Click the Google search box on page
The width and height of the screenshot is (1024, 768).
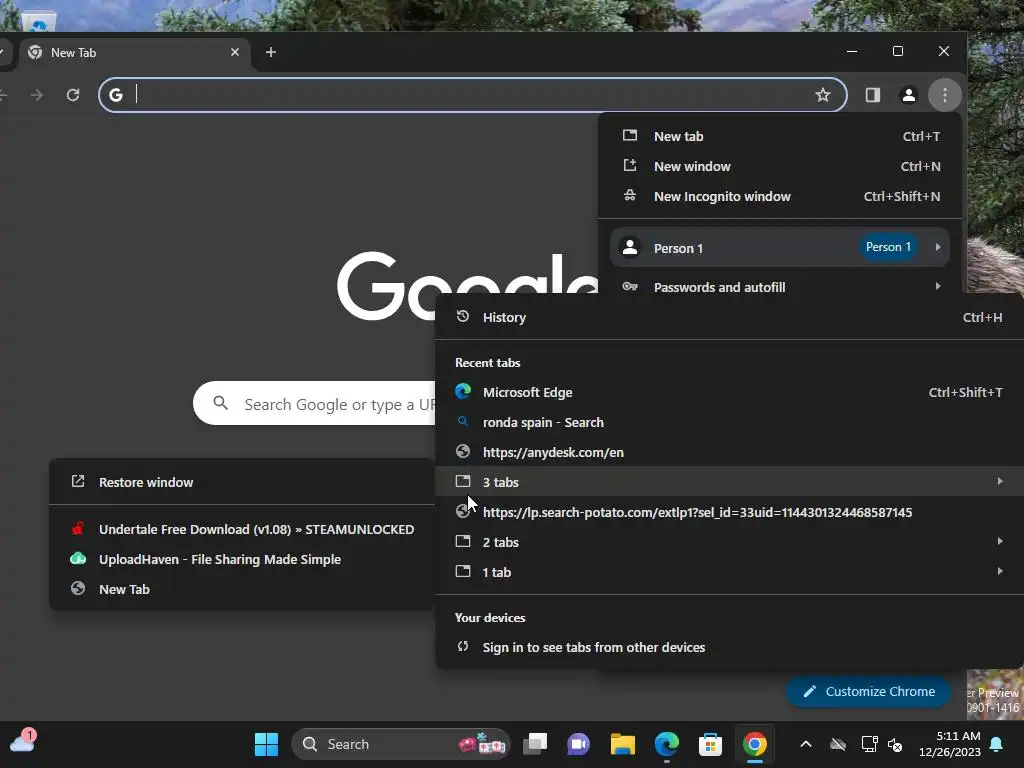(x=315, y=404)
